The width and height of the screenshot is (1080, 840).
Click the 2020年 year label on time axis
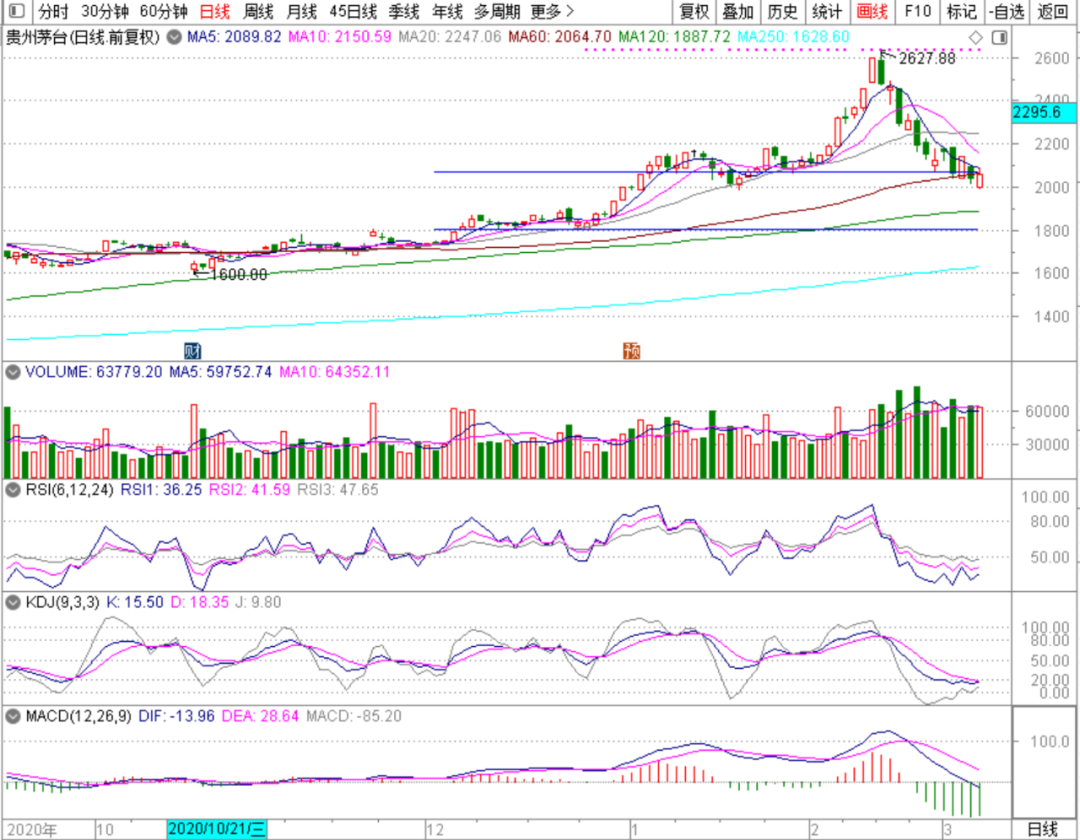pos(32,830)
